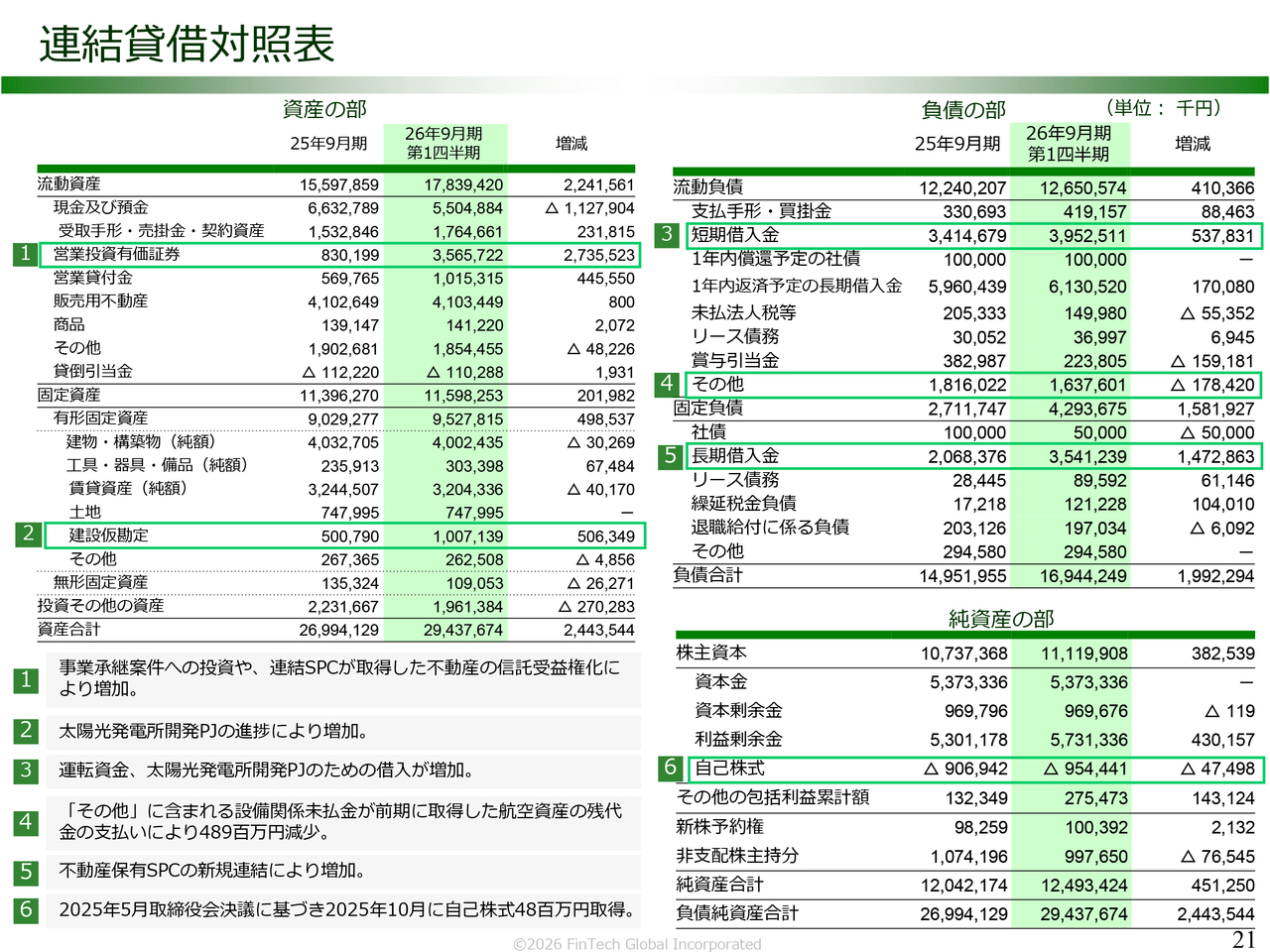The image size is (1270, 952).
Task: Click the 負債の部 section heading
Action: (962, 110)
